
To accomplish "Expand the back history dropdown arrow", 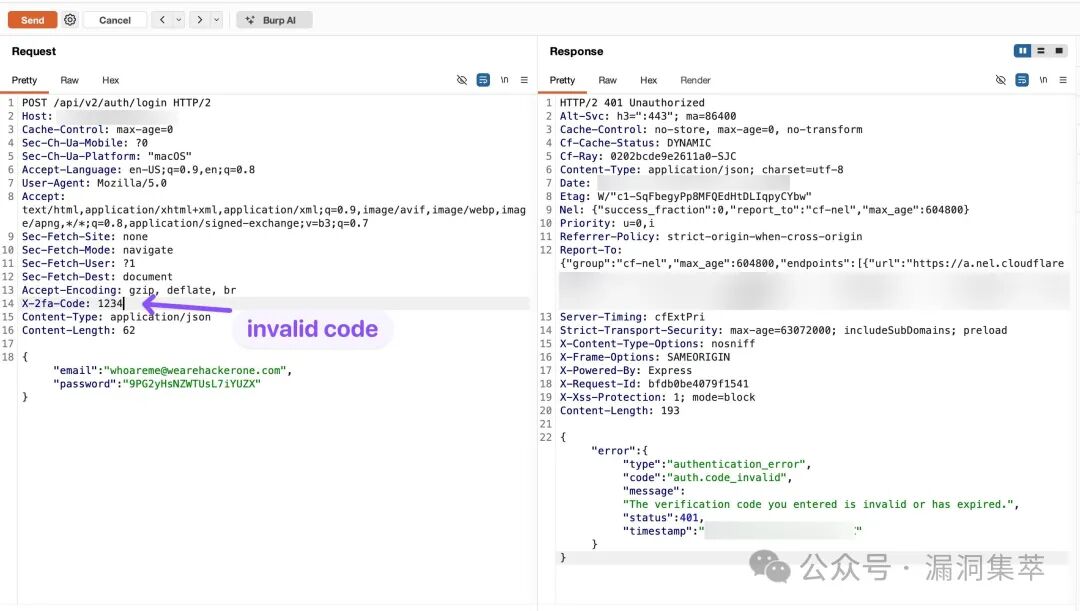I will 178,20.
